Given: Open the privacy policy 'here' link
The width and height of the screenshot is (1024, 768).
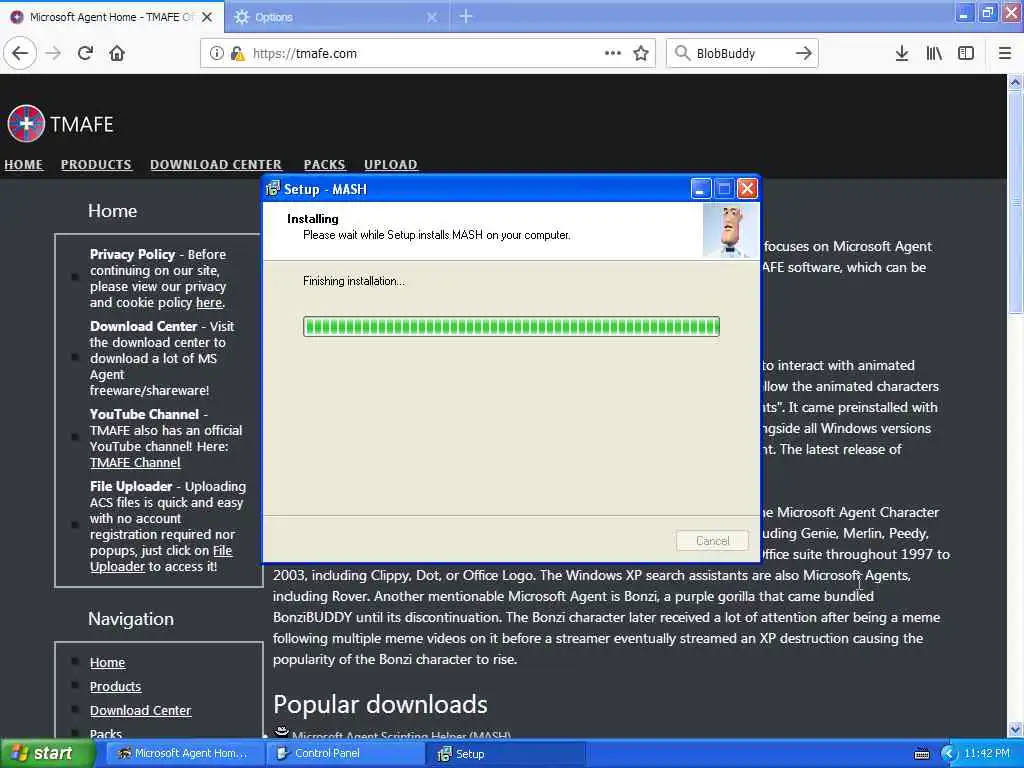Looking at the screenshot, I should click(x=209, y=302).
